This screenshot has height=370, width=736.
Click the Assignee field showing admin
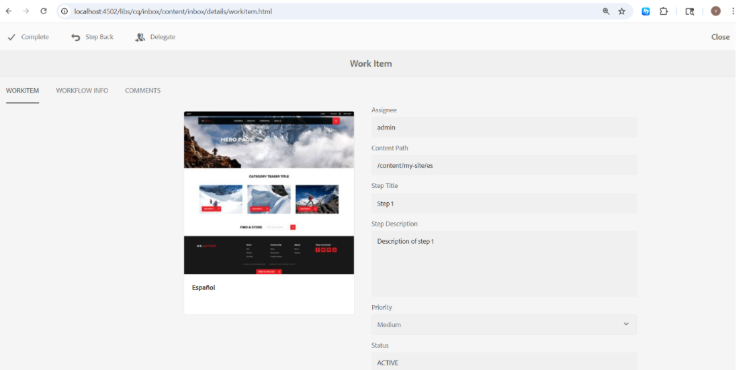pyautogui.click(x=504, y=127)
